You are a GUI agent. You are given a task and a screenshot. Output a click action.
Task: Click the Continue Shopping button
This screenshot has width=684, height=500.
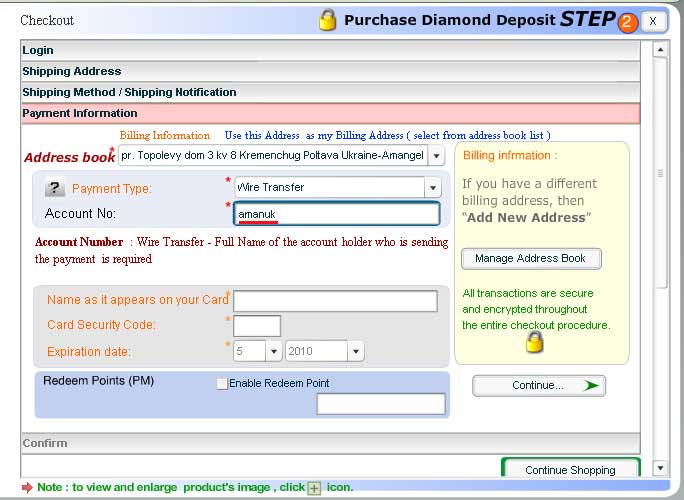(x=570, y=470)
